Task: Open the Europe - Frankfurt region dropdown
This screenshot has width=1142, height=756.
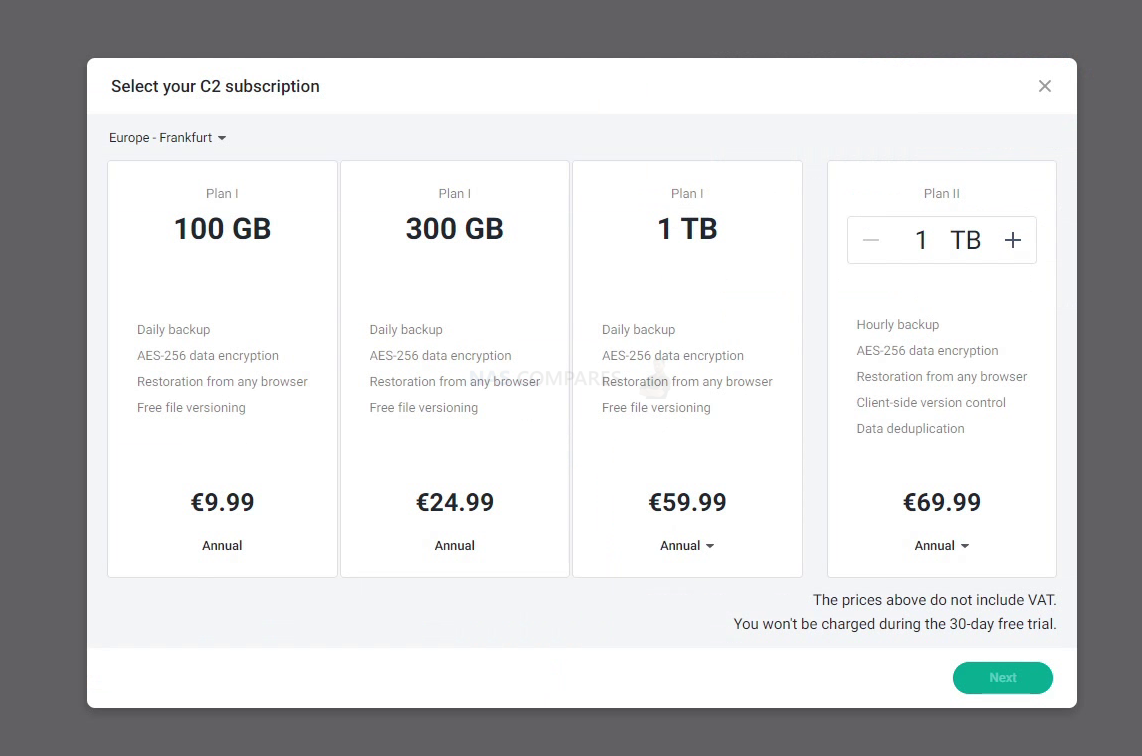Action: click(168, 138)
